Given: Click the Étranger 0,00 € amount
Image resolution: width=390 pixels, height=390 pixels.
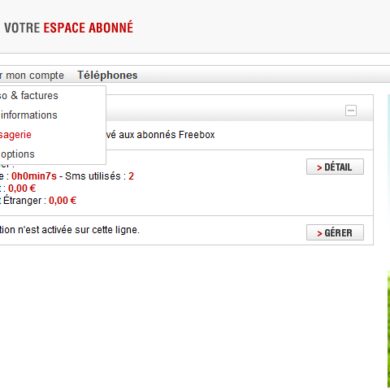Looking at the screenshot, I should [x=62, y=201].
